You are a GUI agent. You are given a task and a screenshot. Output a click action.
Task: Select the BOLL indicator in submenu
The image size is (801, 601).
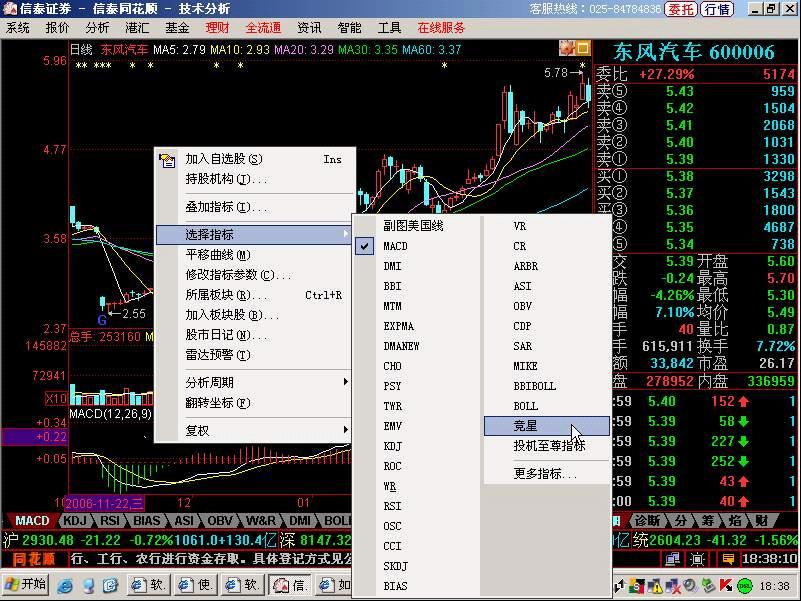coord(547,406)
